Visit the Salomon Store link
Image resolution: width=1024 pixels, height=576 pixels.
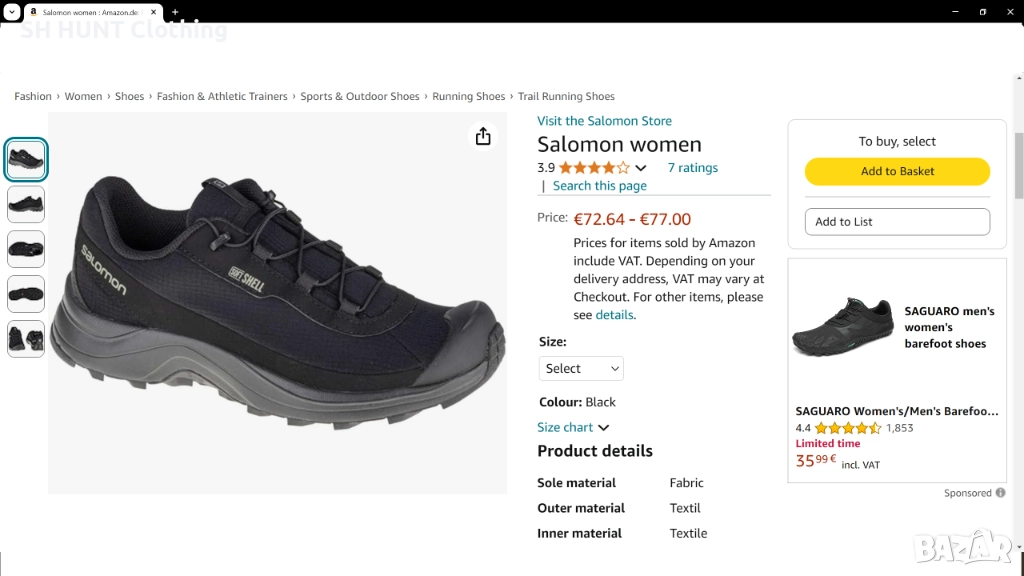(x=604, y=121)
